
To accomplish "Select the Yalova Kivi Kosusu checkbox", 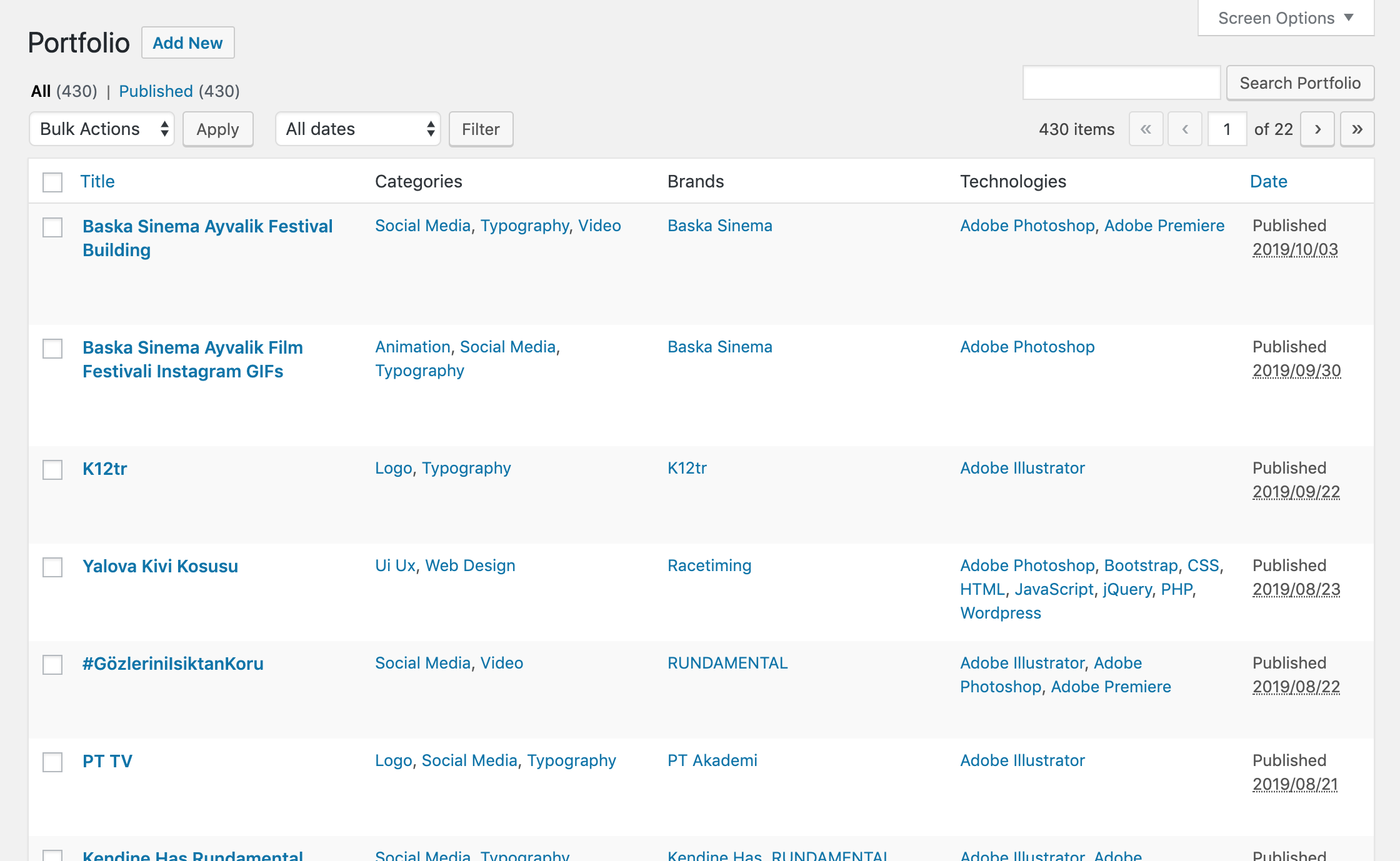I will click(52, 567).
